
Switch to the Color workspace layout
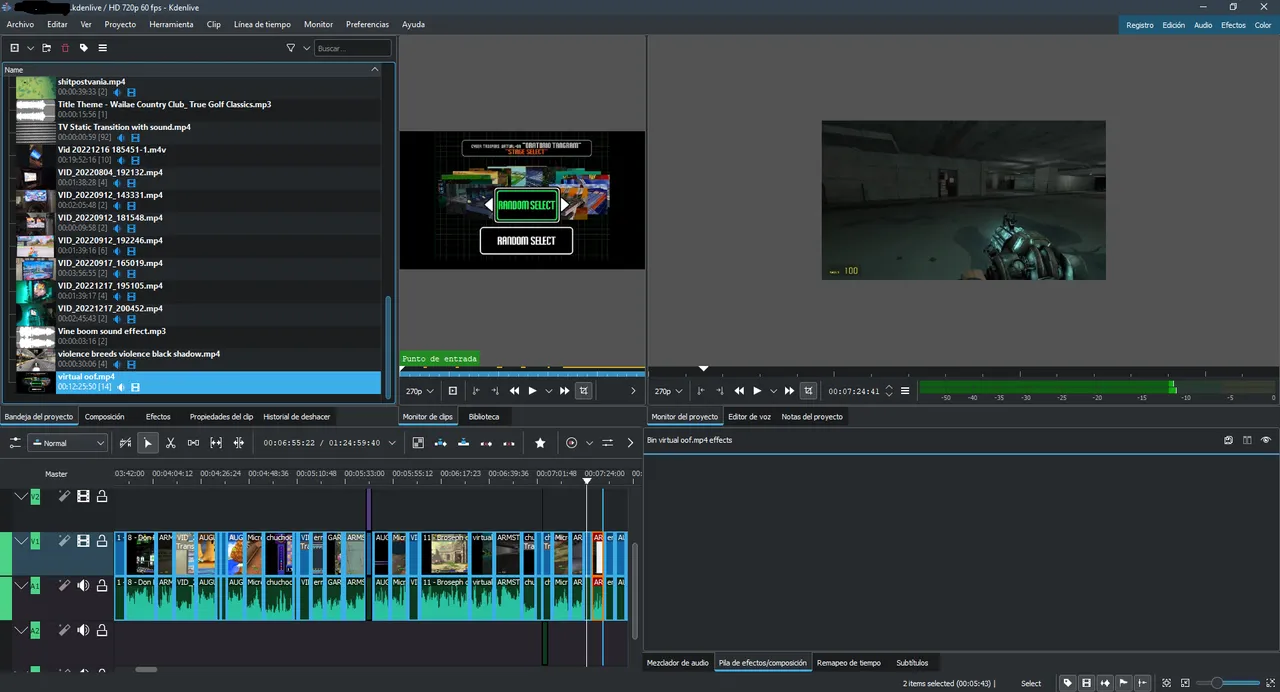click(1263, 25)
